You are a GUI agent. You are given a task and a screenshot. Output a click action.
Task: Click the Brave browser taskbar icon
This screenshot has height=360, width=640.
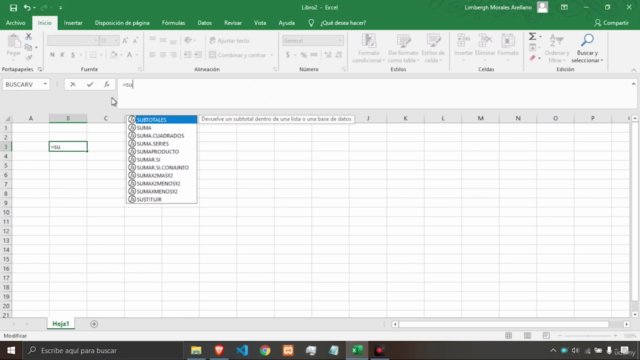(x=219, y=350)
